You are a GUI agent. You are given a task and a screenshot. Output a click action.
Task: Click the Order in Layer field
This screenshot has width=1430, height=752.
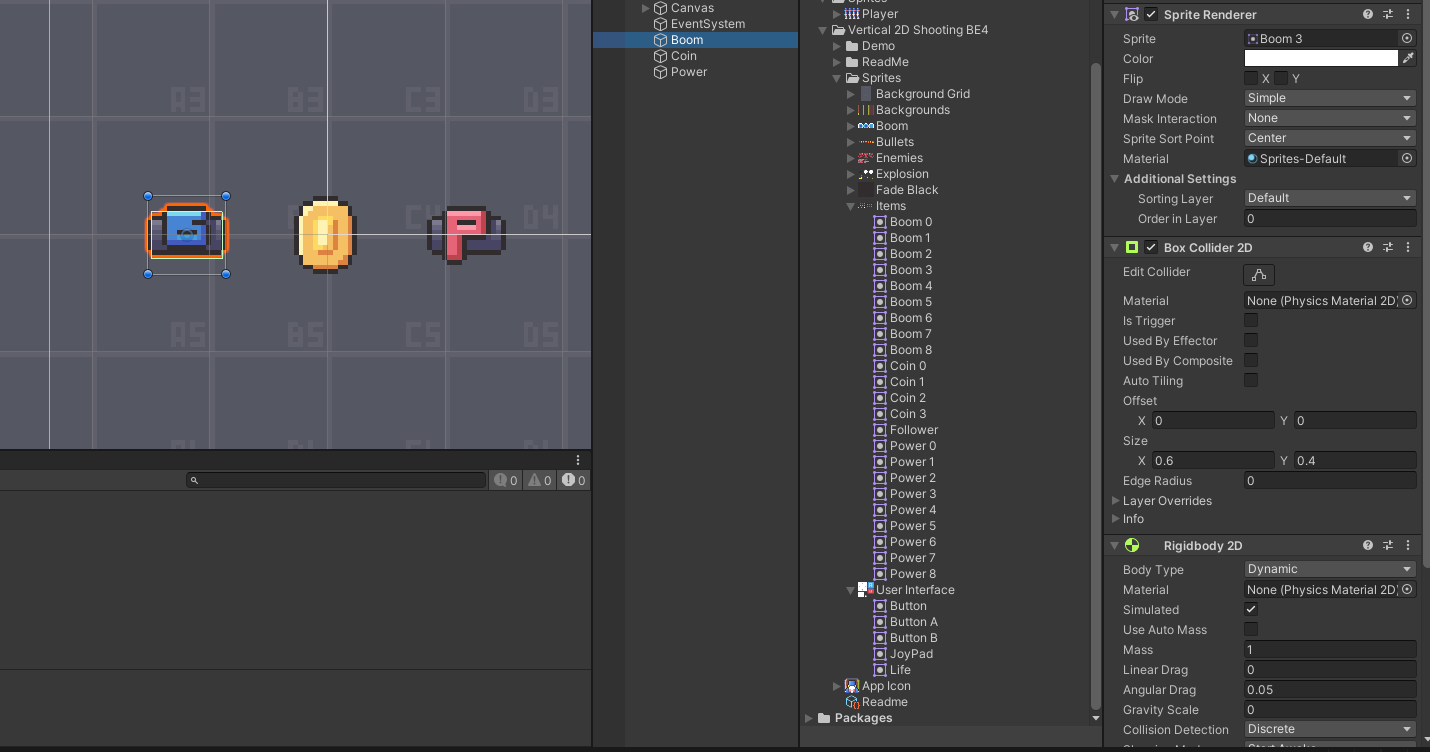point(1330,218)
